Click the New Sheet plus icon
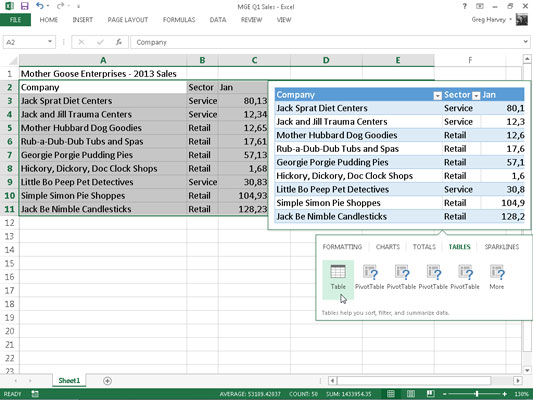 tap(107, 381)
